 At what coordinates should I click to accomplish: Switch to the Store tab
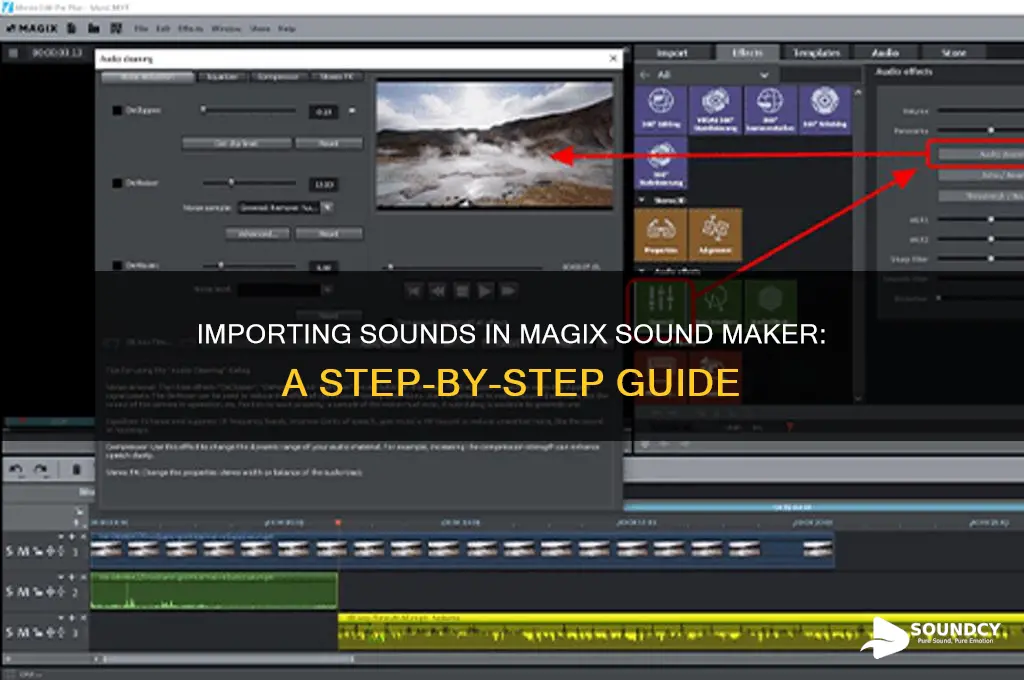point(954,53)
